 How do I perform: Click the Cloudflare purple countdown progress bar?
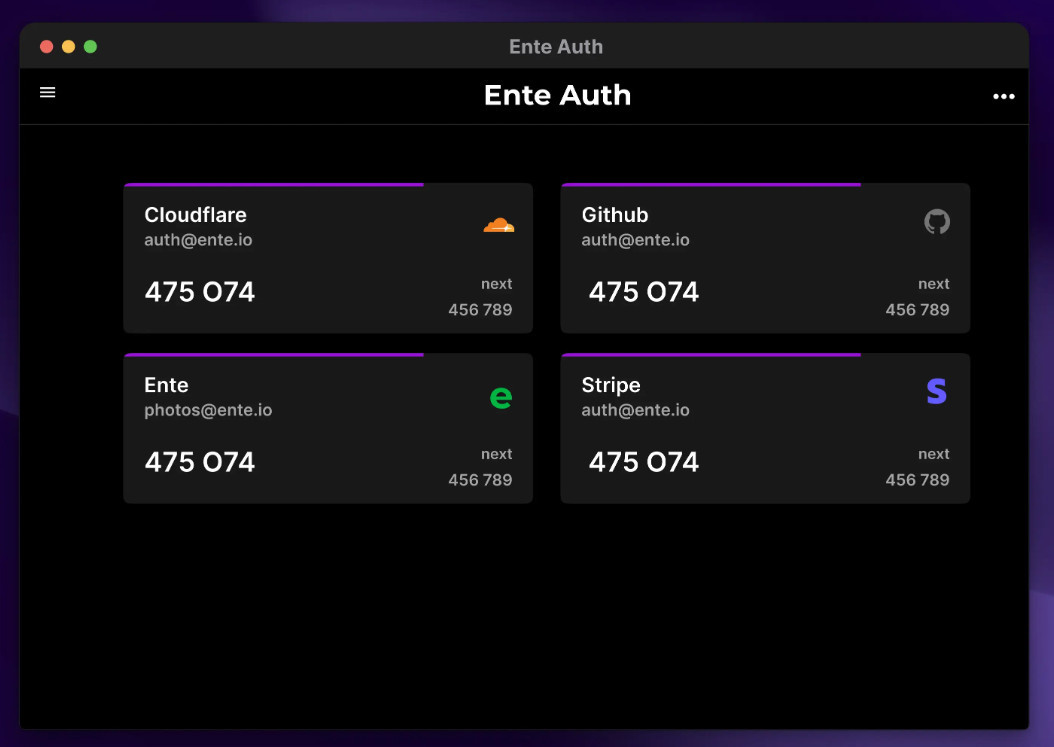(274, 185)
